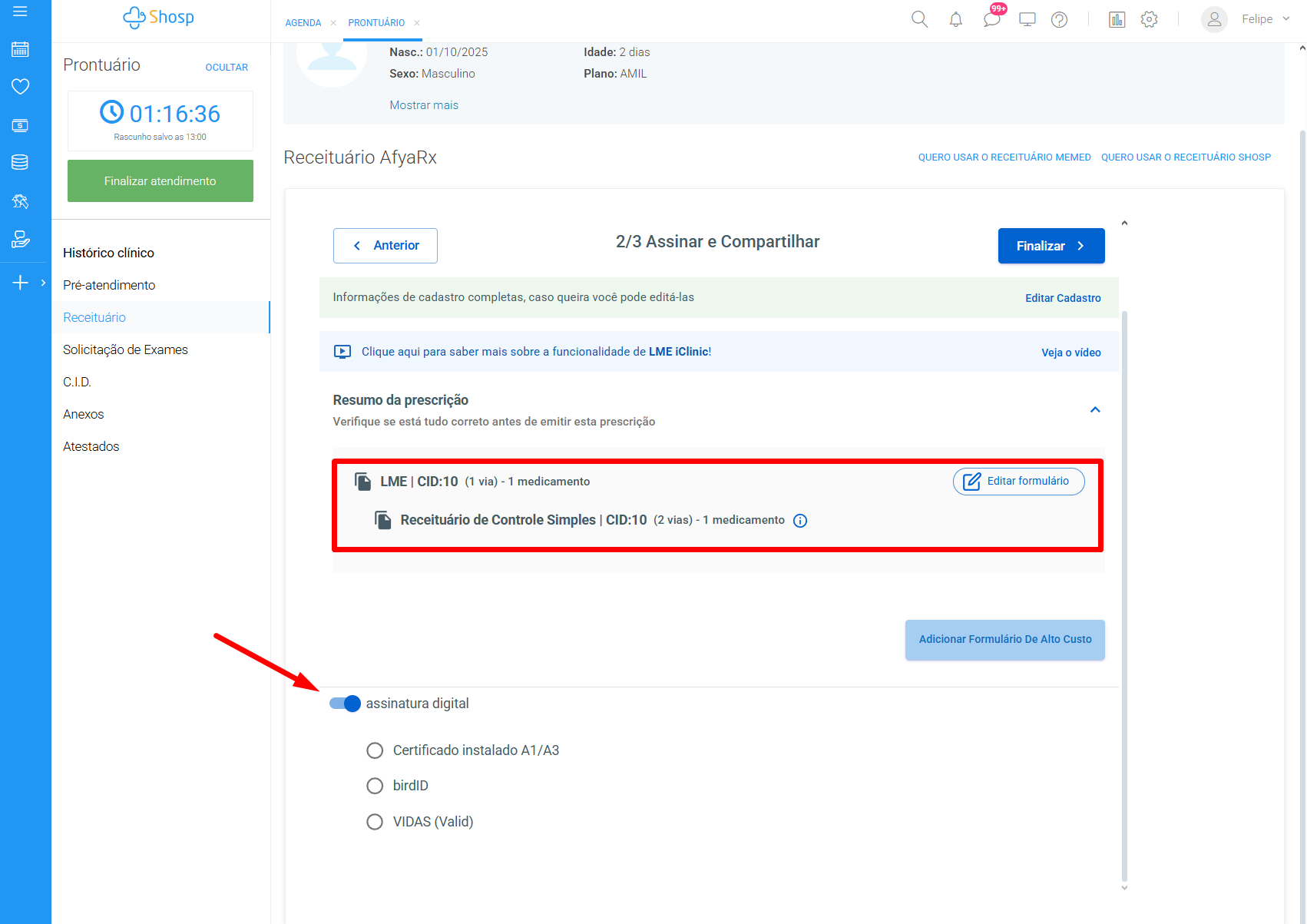This screenshot has height=924, width=1307.
Task: Choose the VIDAS (Valid) signature option
Action: 375,822
